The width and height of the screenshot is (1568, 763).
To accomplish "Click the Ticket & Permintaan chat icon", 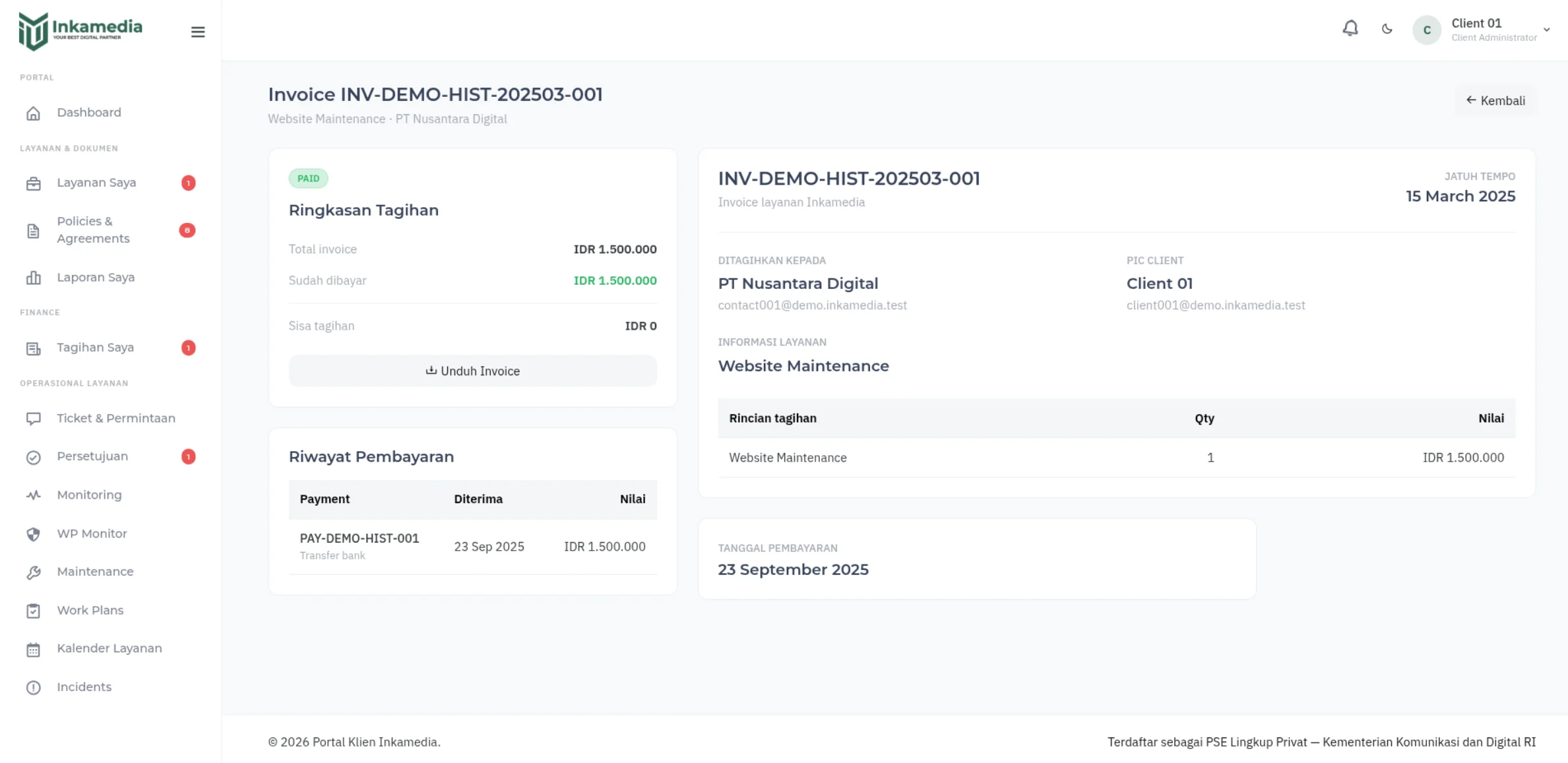I will pos(33,419).
